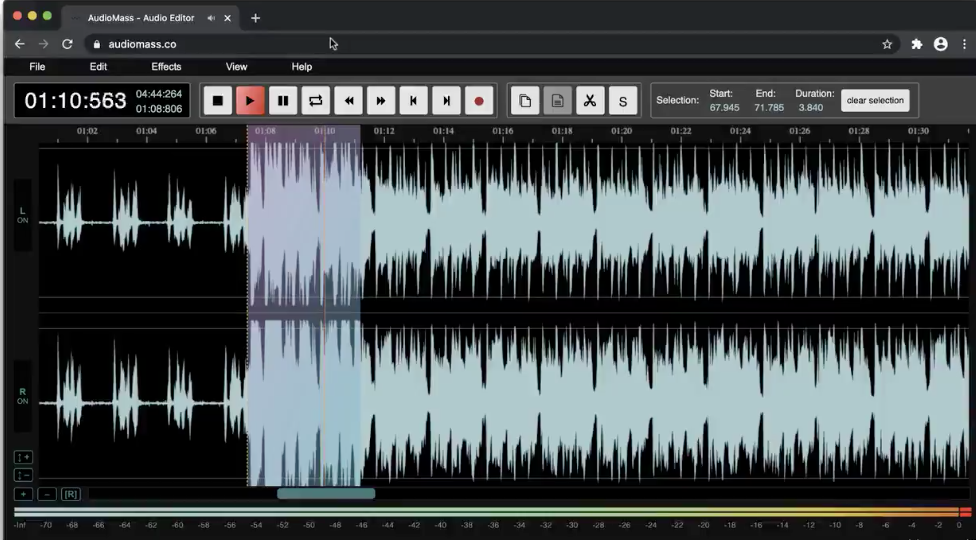Toggle the right channel R ON switch
This screenshot has width=976, height=540.
(22, 396)
